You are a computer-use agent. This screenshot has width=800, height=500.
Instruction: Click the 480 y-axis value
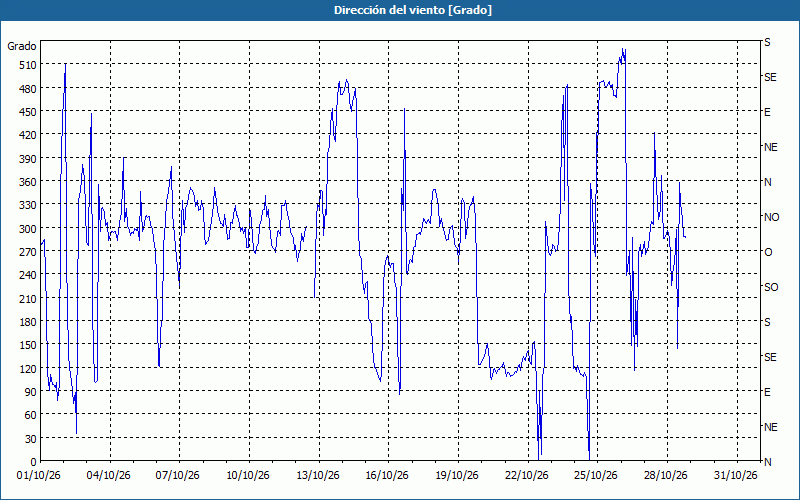click(28, 89)
